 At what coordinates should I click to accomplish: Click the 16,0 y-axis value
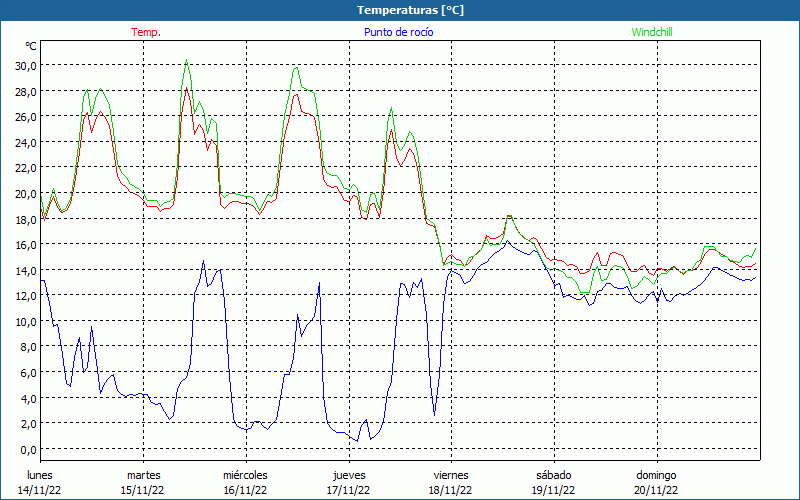[x=26, y=245]
